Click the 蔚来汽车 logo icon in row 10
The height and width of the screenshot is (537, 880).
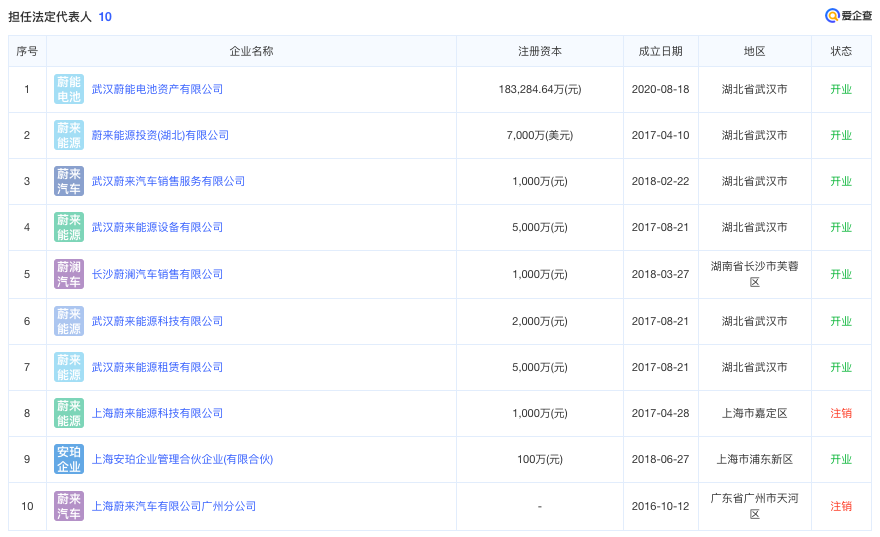tap(69, 506)
